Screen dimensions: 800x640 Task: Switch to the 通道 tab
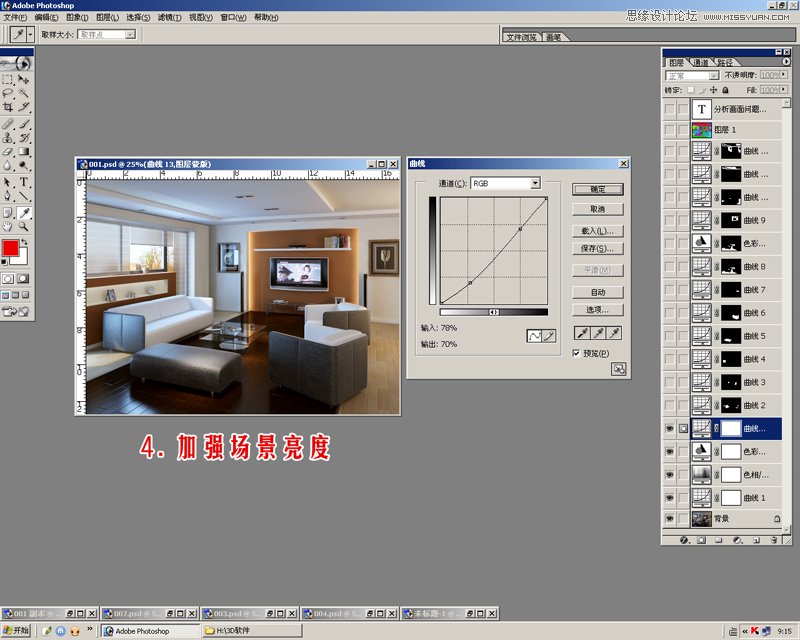click(x=701, y=62)
